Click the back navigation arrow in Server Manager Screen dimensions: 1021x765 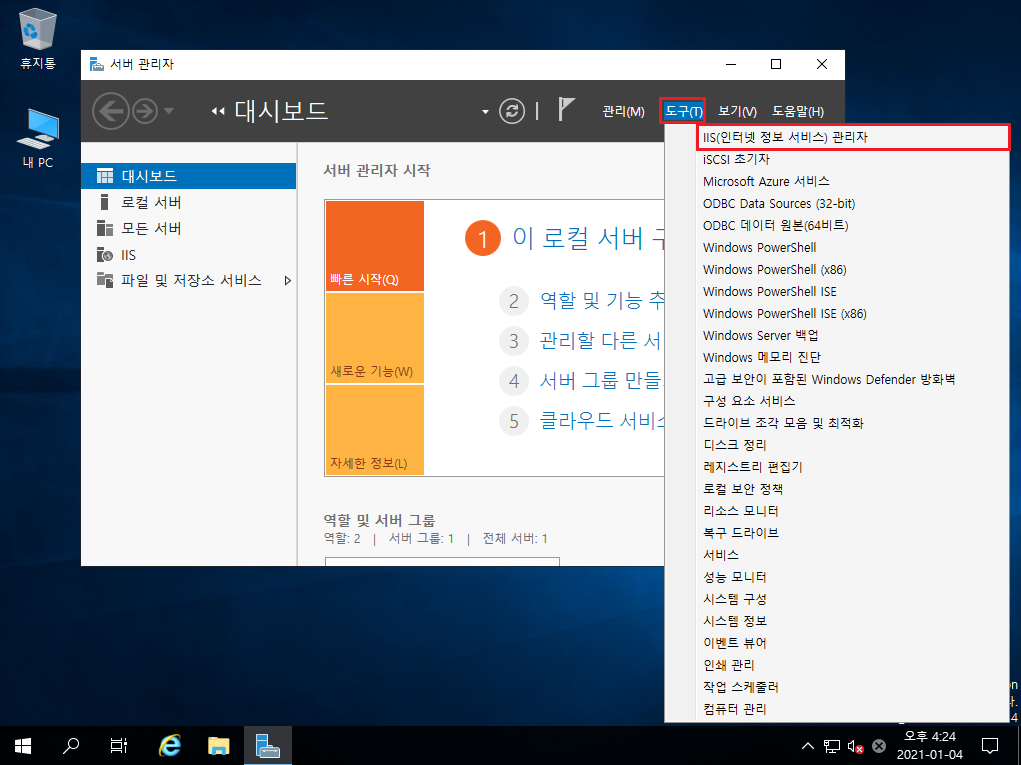pyautogui.click(x=110, y=111)
